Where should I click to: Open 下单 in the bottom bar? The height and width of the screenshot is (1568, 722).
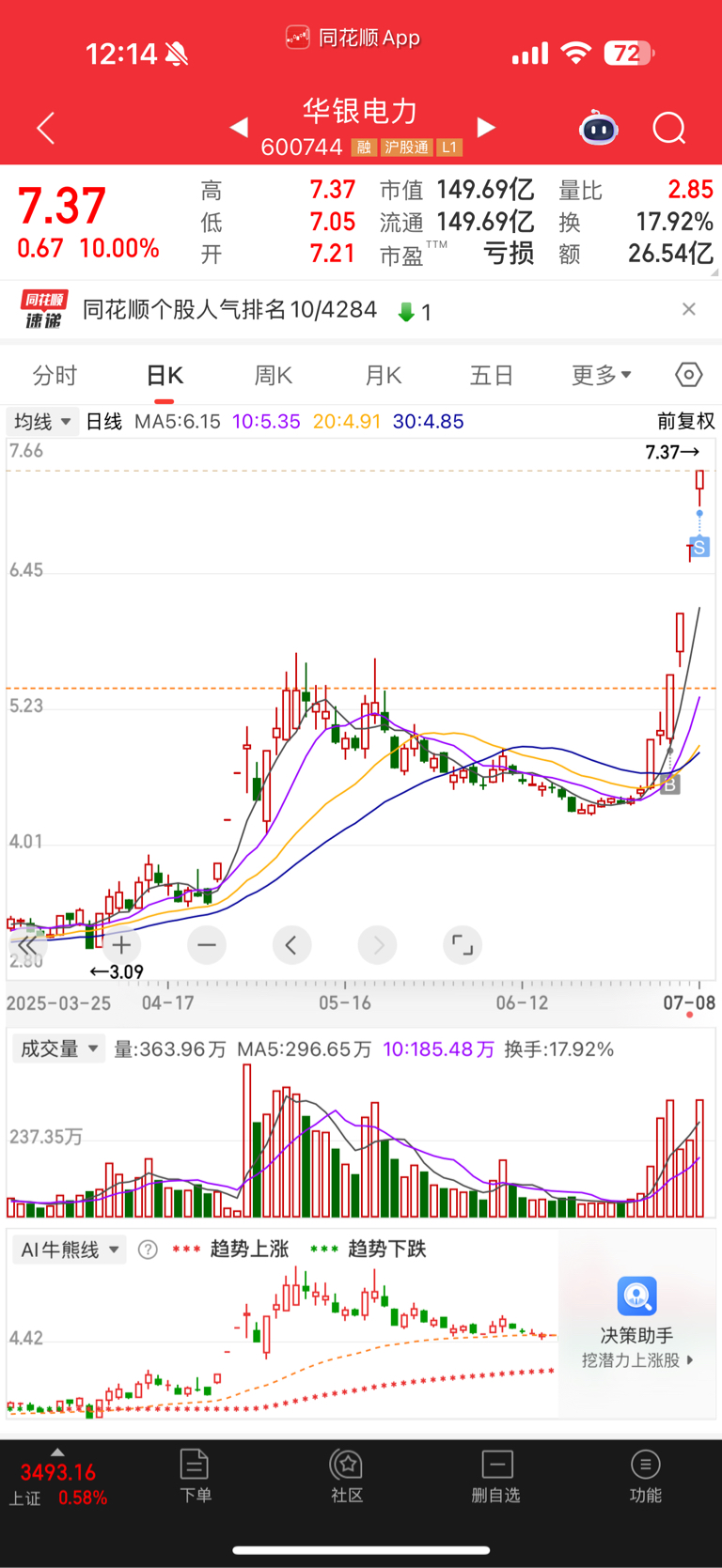pyautogui.click(x=195, y=1476)
